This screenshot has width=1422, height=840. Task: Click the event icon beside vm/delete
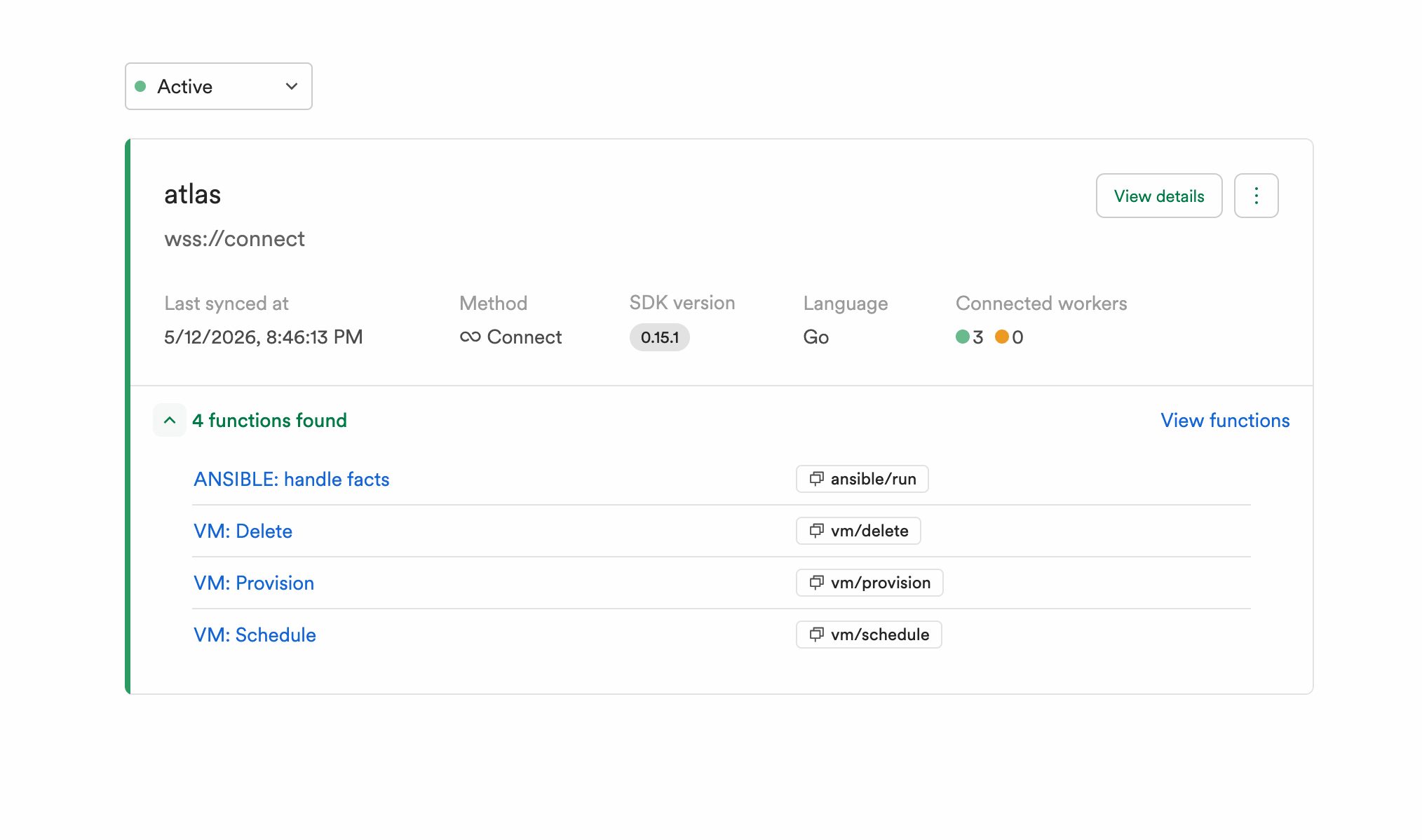pos(816,531)
